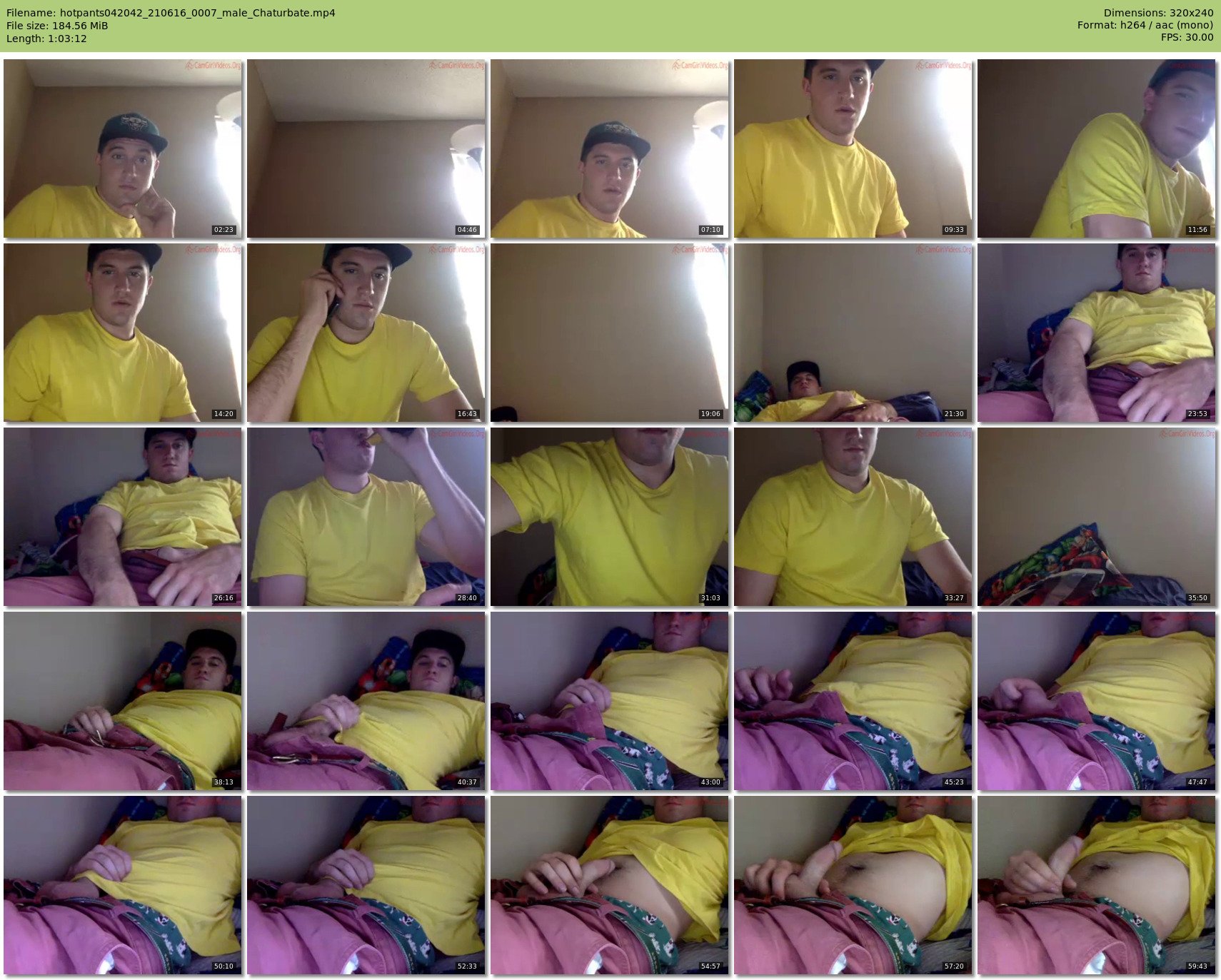Screen dimensions: 1221x980
Task: Click the 35:50 timestamp badge
Action: tap(1197, 598)
